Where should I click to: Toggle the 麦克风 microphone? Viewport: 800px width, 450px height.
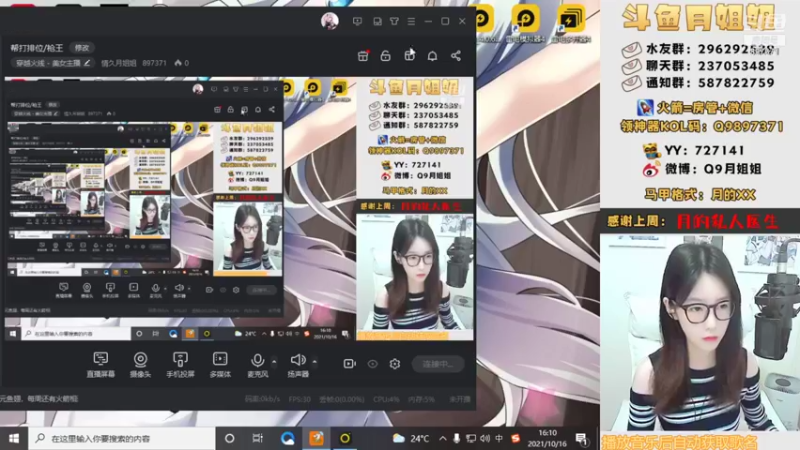(x=258, y=365)
